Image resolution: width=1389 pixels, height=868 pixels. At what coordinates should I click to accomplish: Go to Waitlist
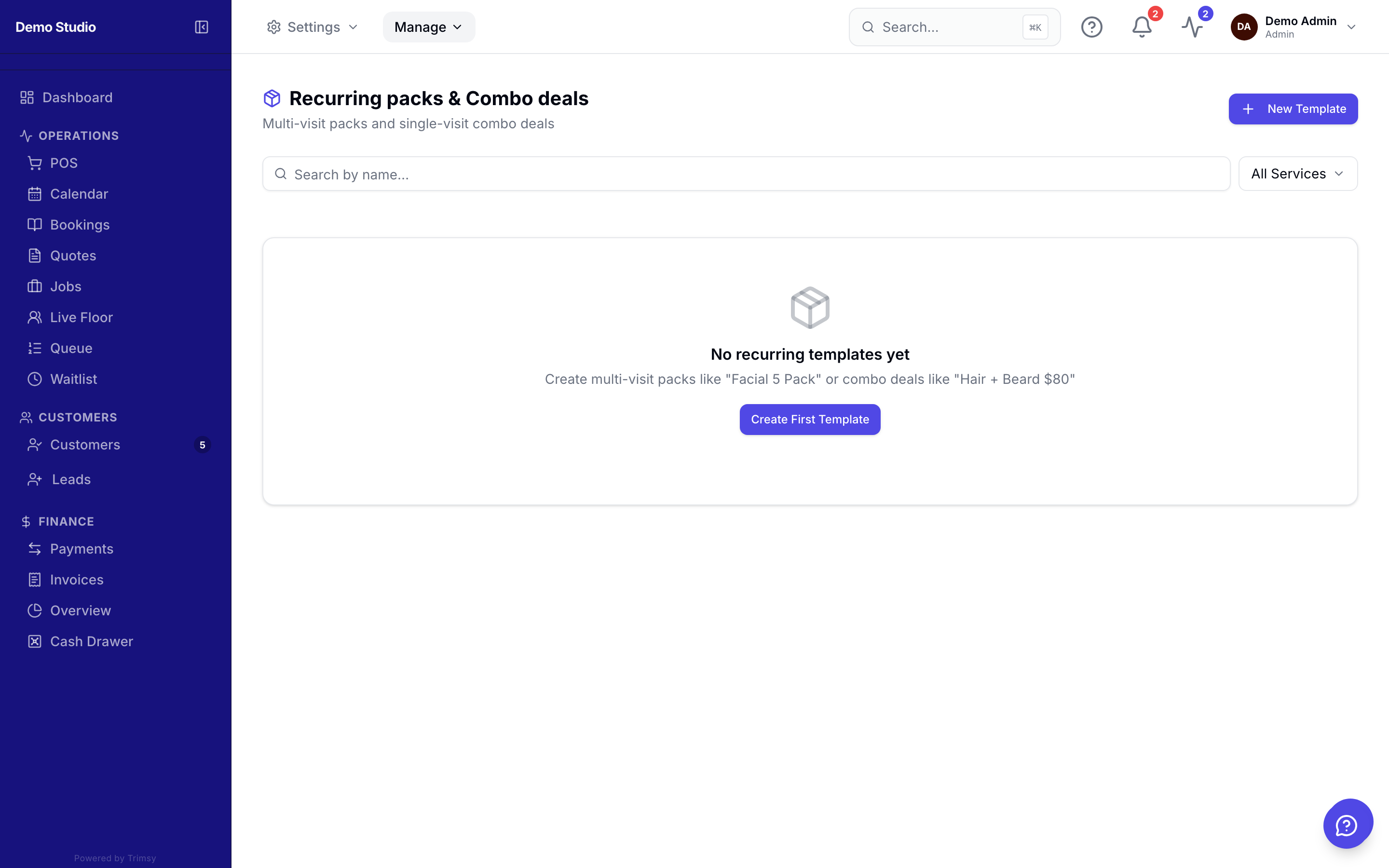[73, 379]
